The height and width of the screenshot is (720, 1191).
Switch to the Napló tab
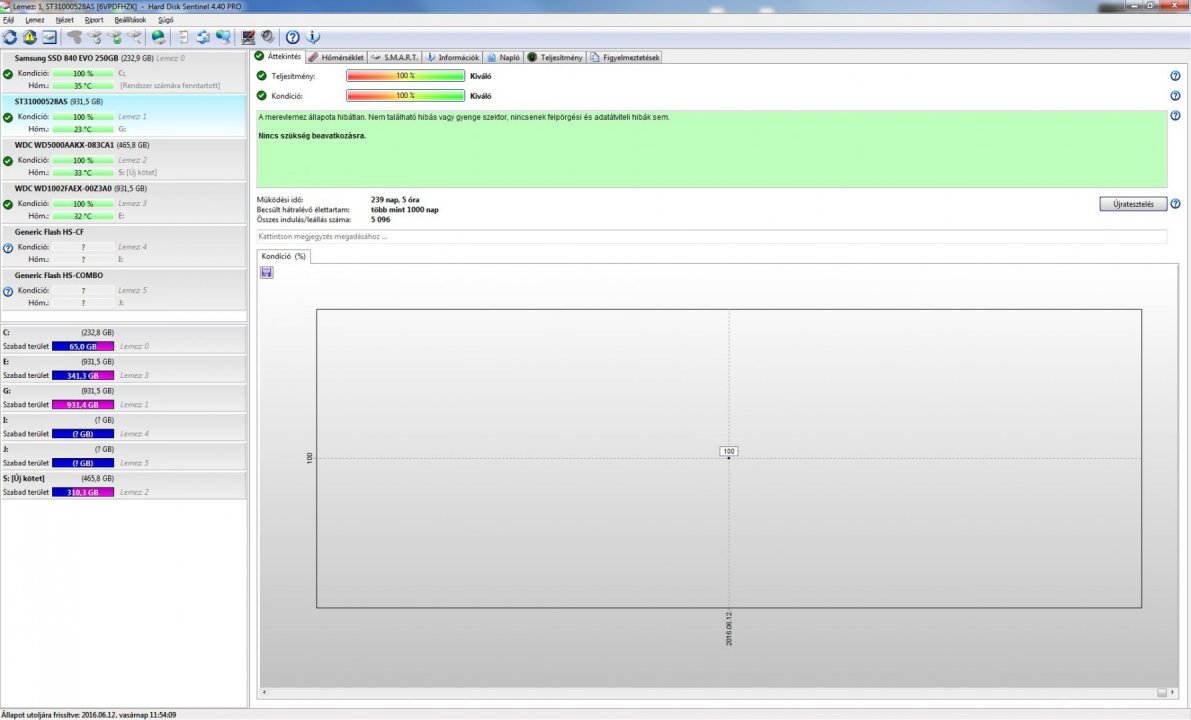tap(504, 58)
